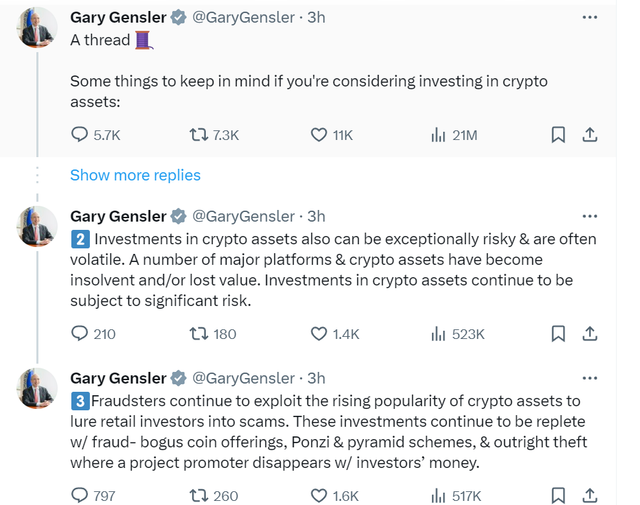Share the 'A thread' tweet
The height and width of the screenshot is (505, 640).
590,135
